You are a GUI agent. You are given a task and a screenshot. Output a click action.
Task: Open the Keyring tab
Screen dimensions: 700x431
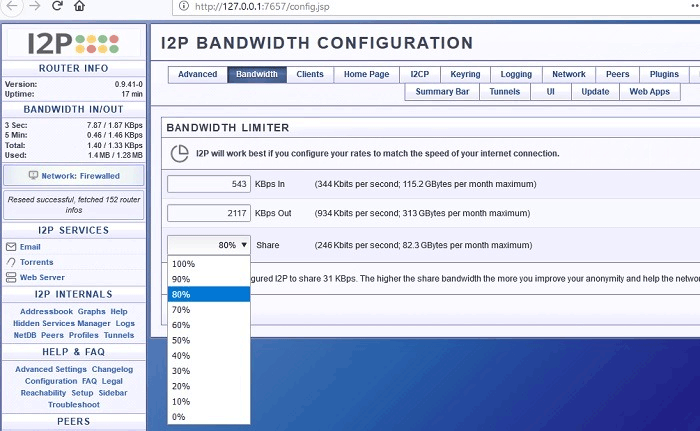(465, 74)
